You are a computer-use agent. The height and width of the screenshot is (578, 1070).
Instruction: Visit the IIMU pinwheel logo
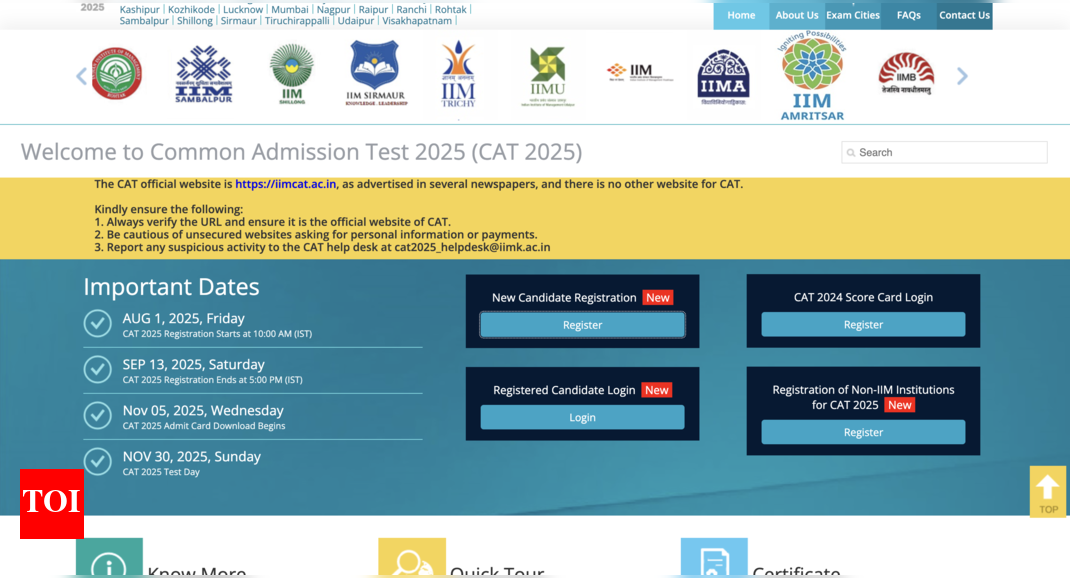tap(547, 76)
